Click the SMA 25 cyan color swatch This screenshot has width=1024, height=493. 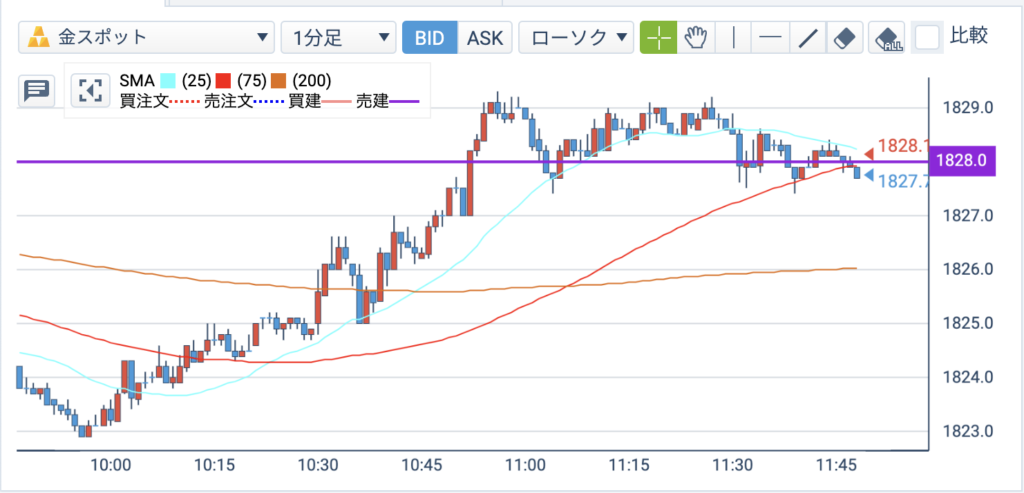[x=168, y=81]
